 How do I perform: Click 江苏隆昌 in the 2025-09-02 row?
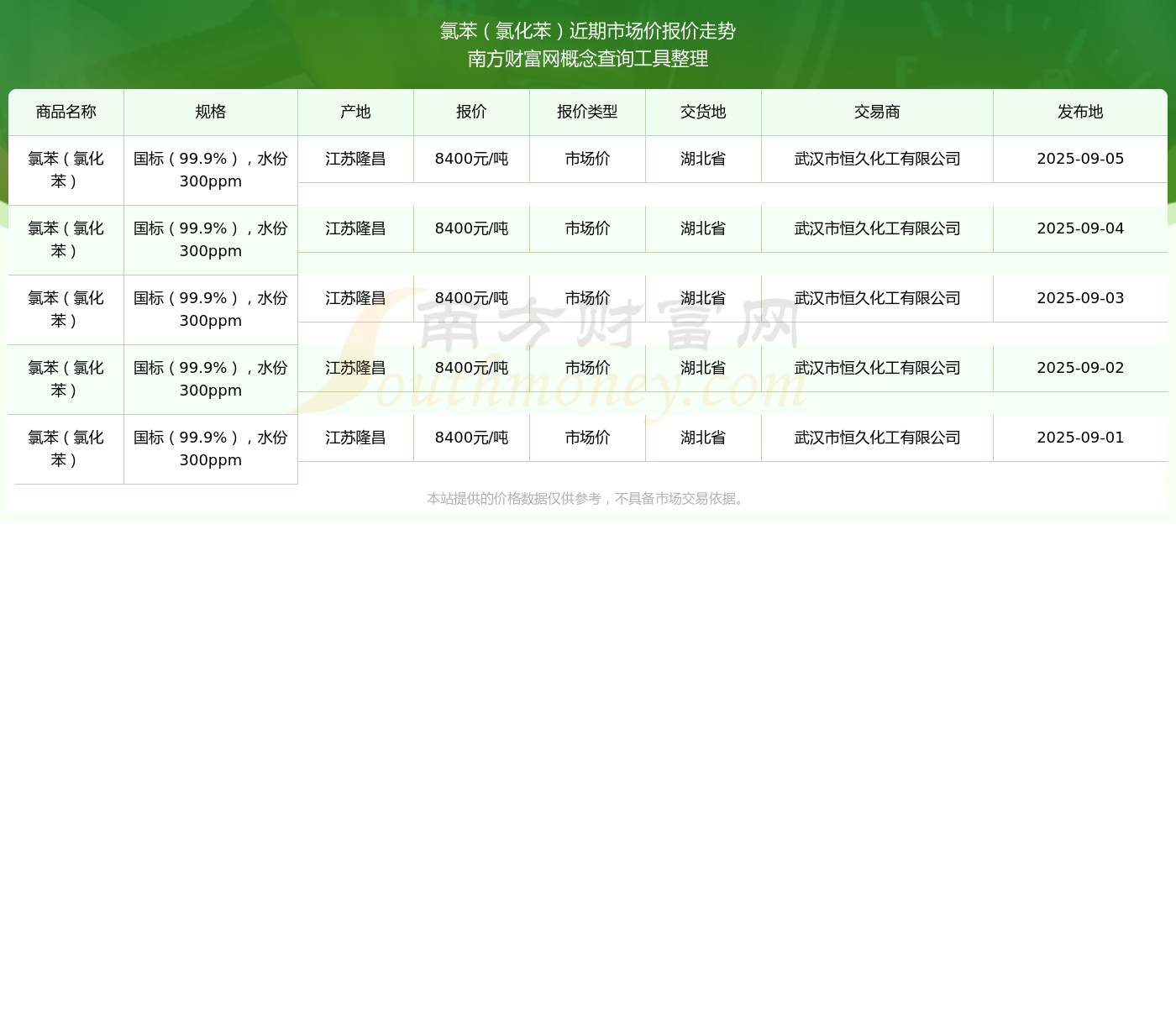pos(356,368)
